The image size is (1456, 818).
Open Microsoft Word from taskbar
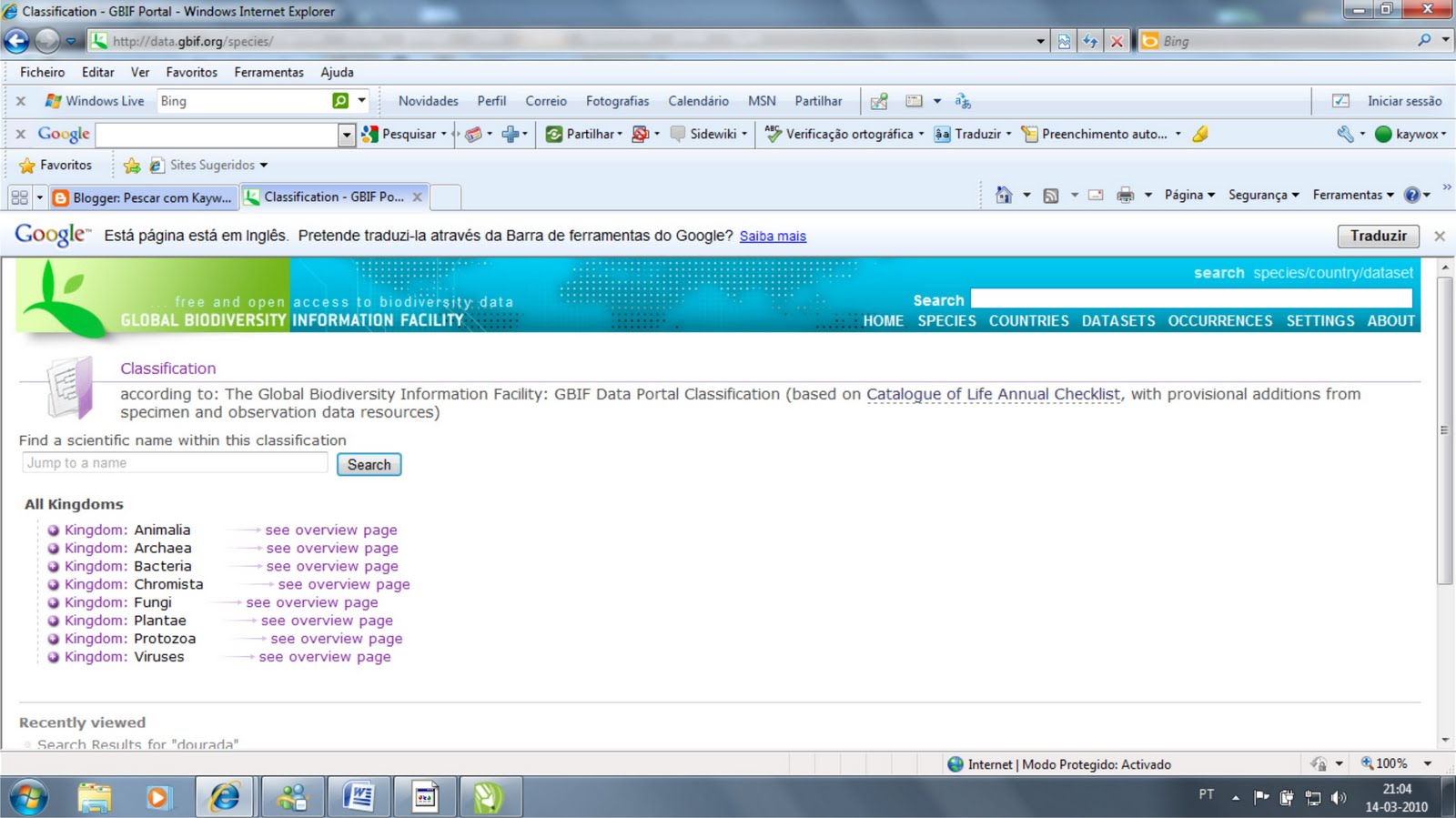point(359,798)
